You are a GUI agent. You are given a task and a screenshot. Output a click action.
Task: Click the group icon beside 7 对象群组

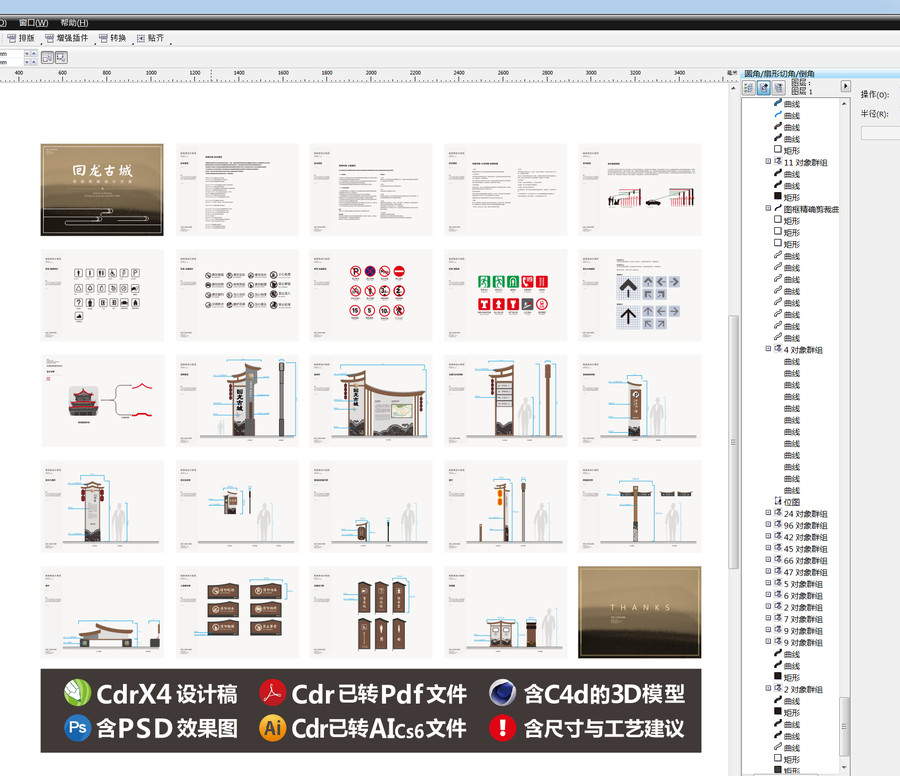778,618
